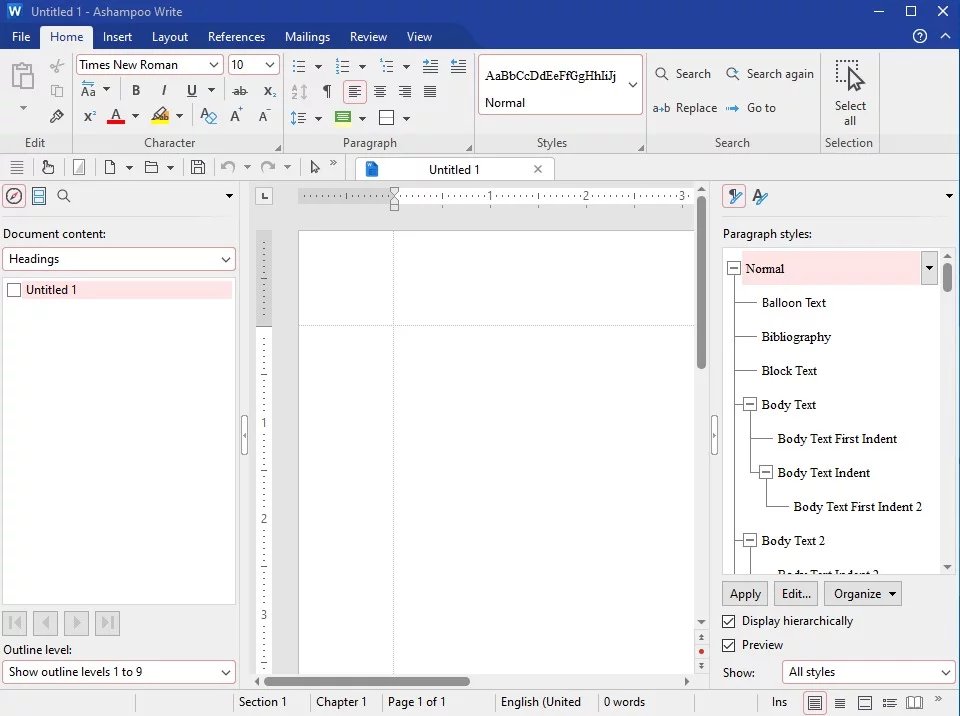This screenshot has width=960, height=716.
Task: Switch to the Review ribbon tab
Action: pyautogui.click(x=368, y=37)
